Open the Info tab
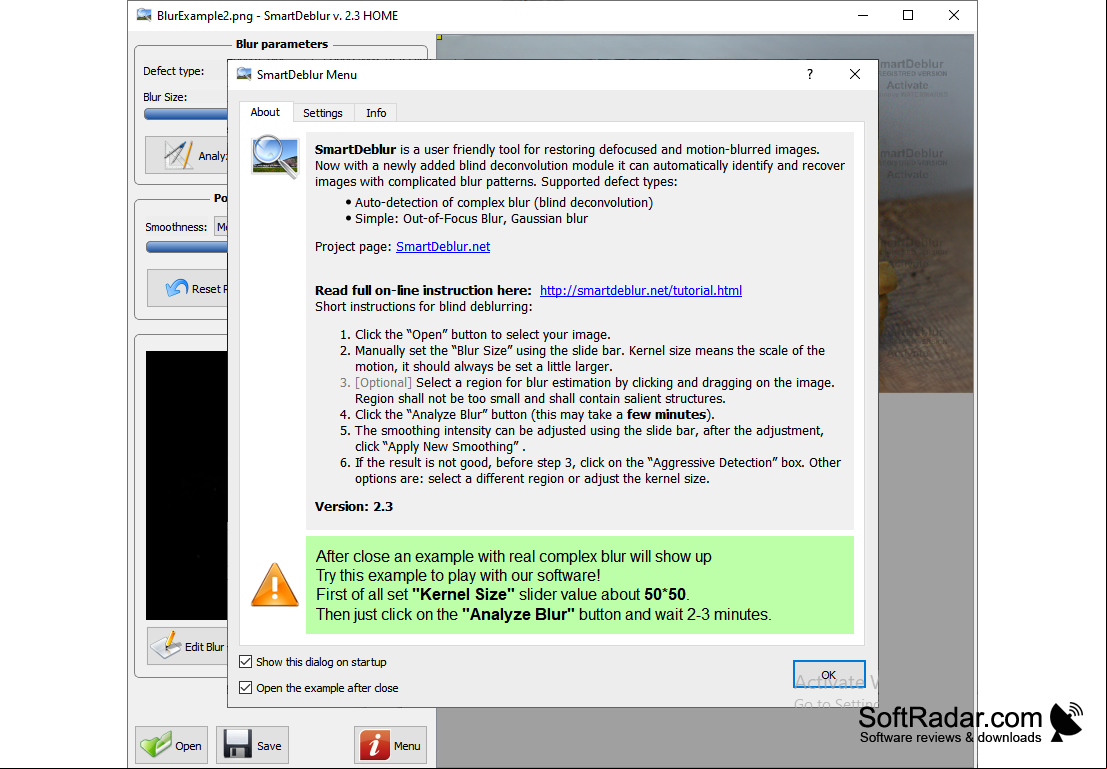This screenshot has height=769, width=1107. 376,113
